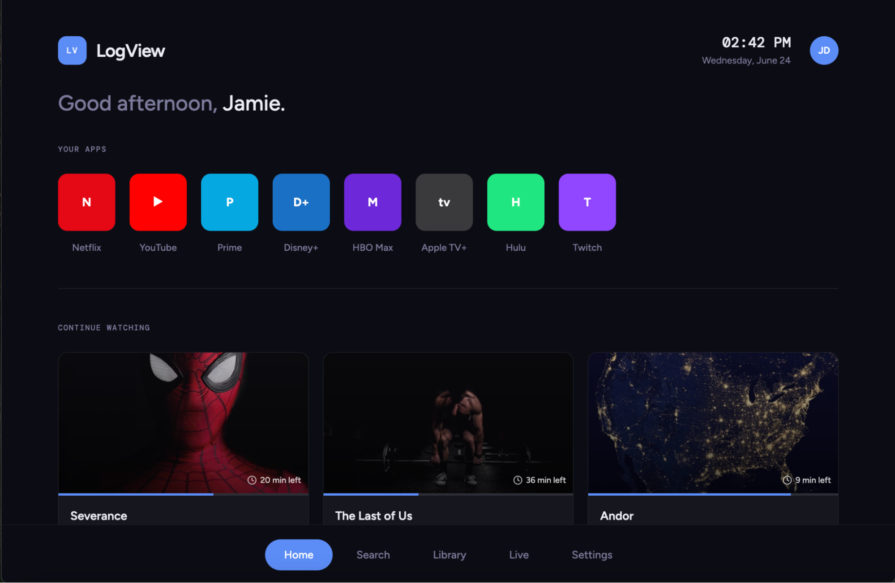Click the Twitch label text
This screenshot has height=583, width=895.
587,247
